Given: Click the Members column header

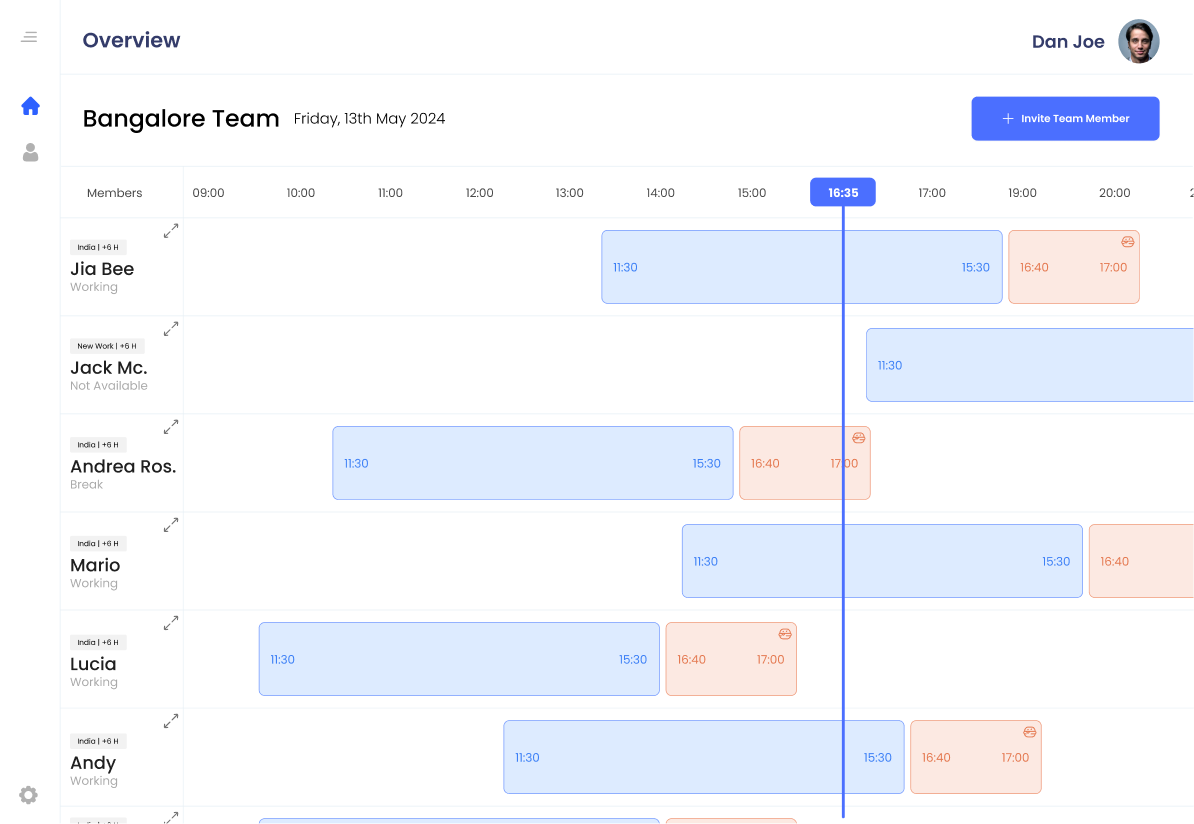Looking at the screenshot, I should coord(115,193).
